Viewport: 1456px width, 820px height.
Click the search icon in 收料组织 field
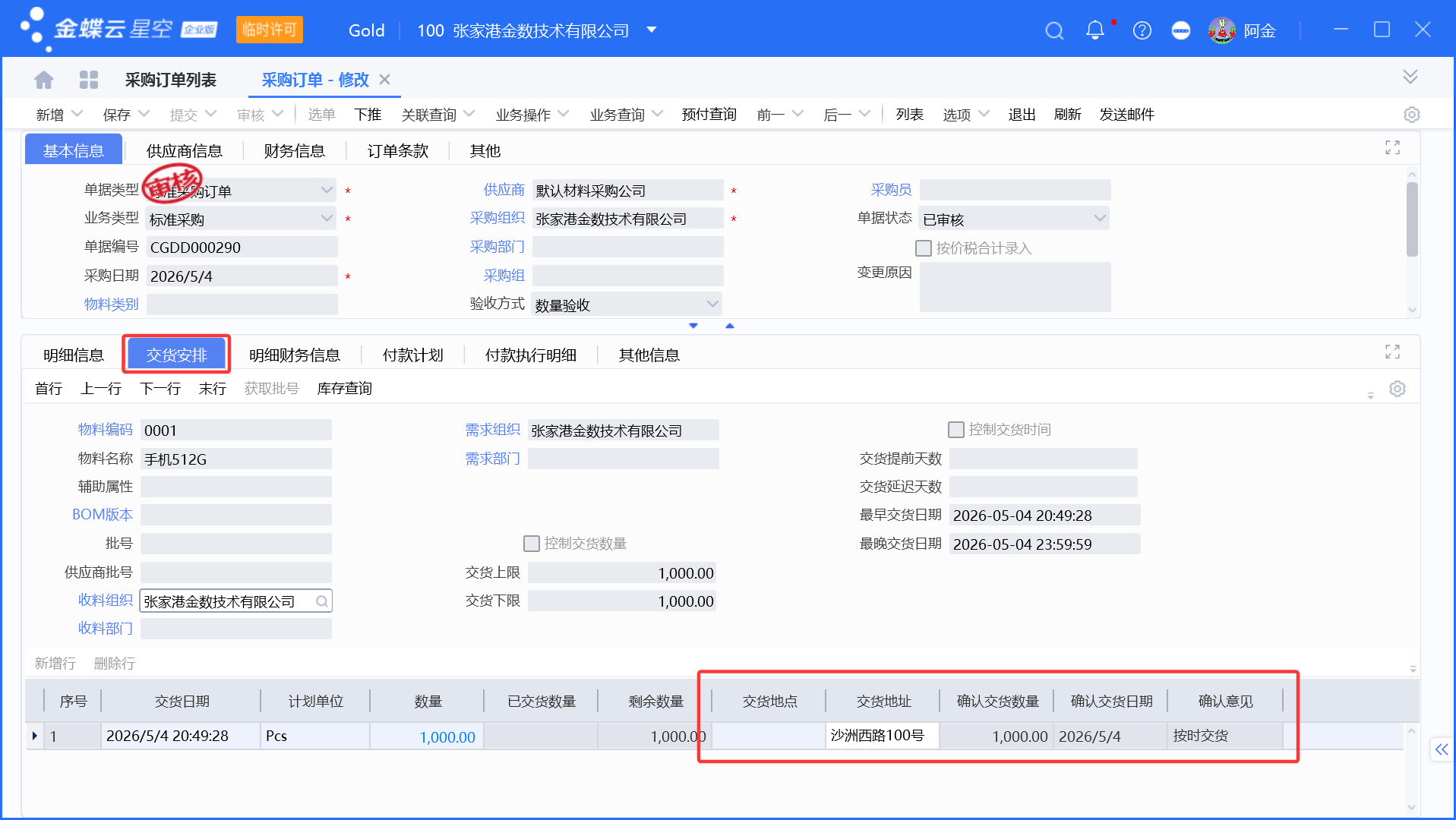(x=322, y=601)
